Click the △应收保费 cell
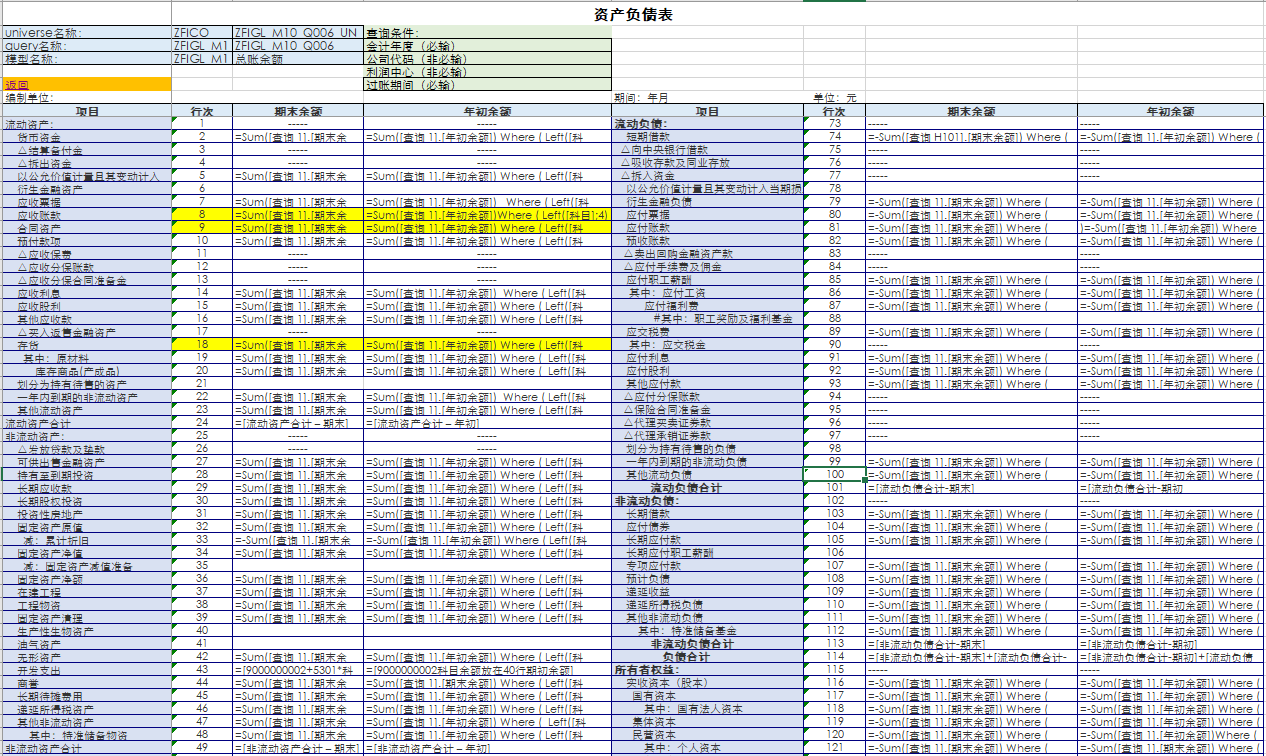The width and height of the screenshot is (1266, 756). coord(87,254)
